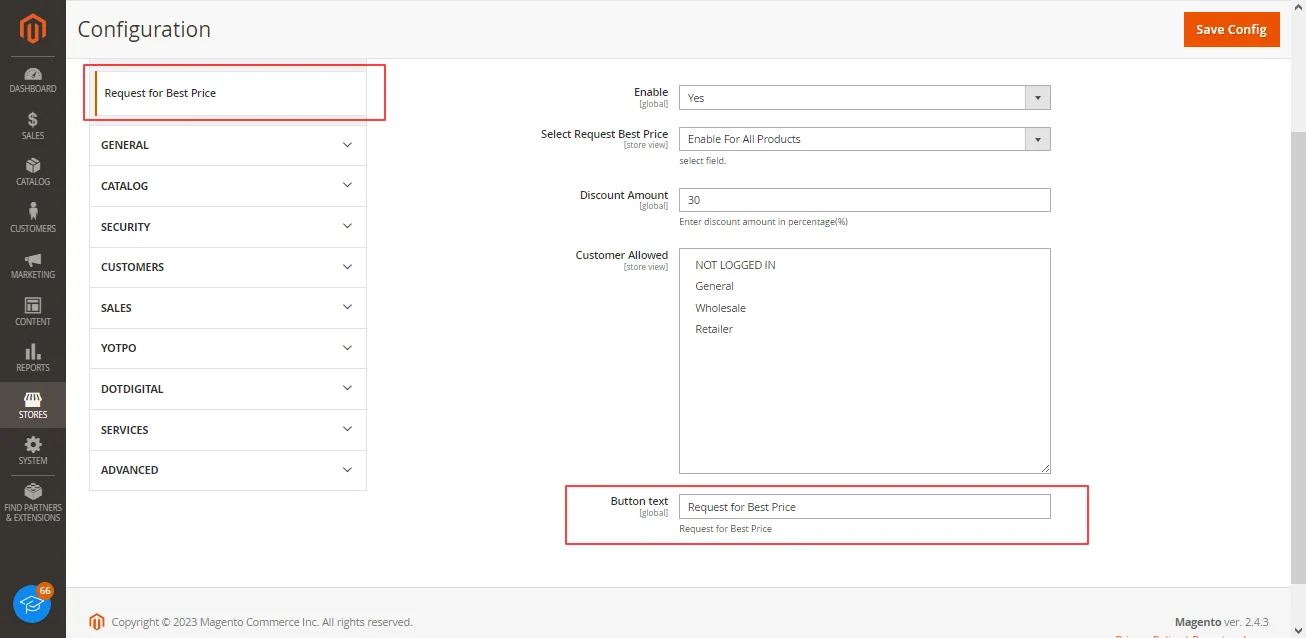Open the Select Request Best Price dropdown
The image size is (1306, 638).
[865, 139]
